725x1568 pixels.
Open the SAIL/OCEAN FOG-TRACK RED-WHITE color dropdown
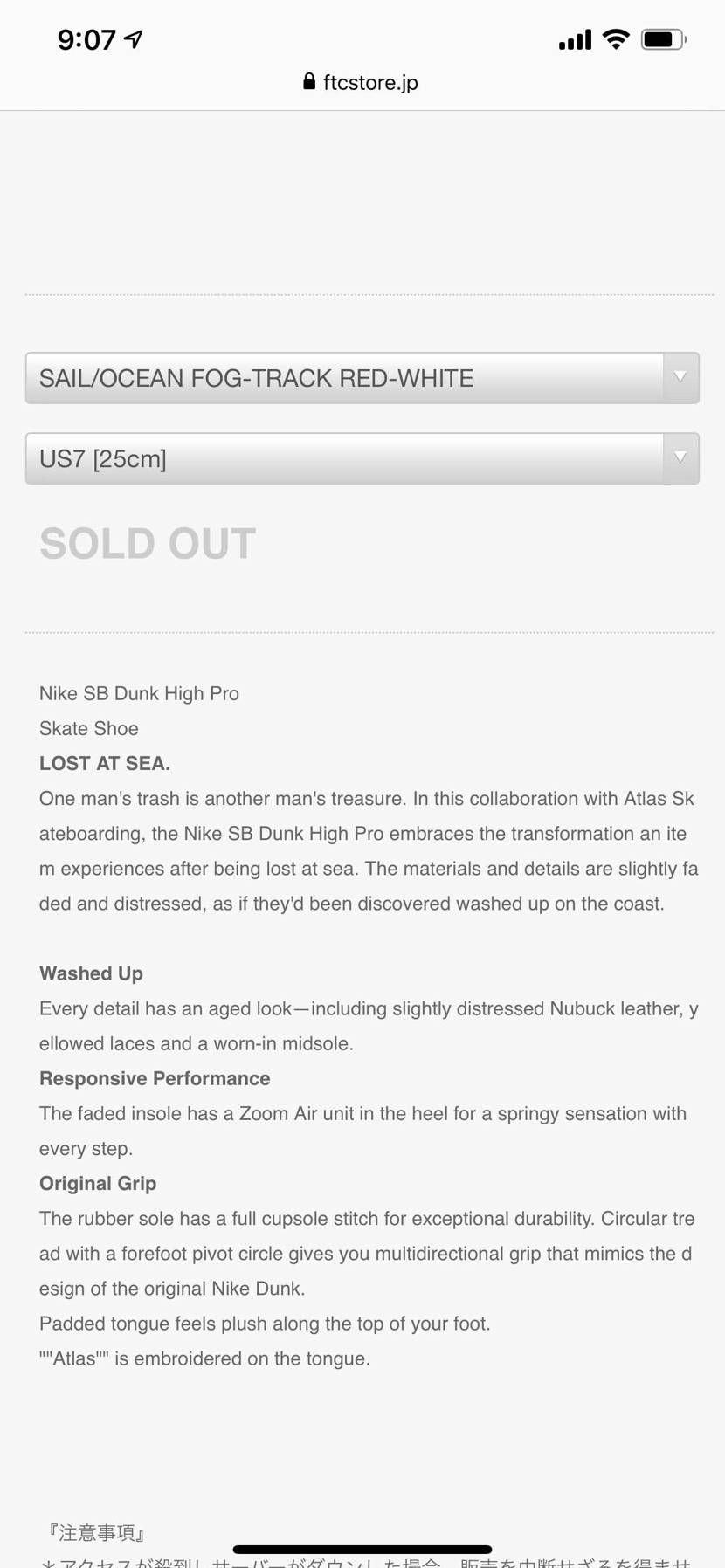[345, 378]
